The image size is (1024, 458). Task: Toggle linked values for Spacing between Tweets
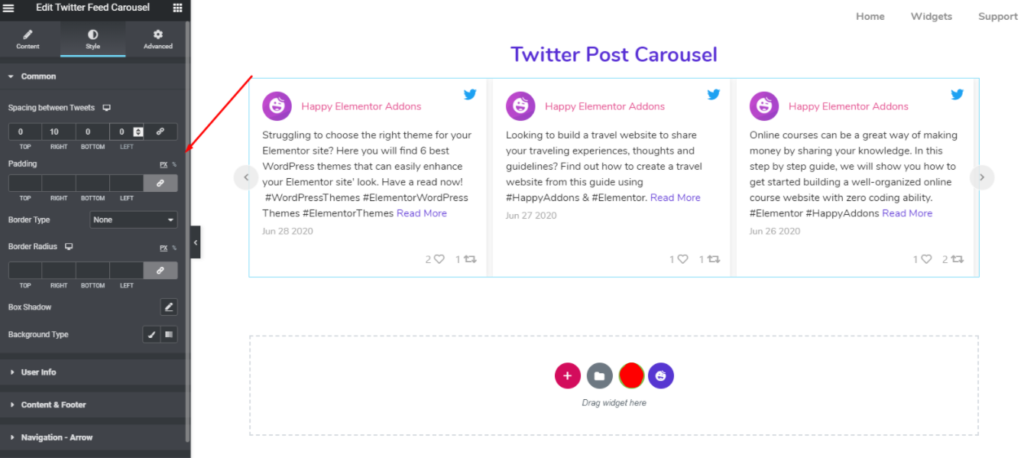click(x=160, y=132)
